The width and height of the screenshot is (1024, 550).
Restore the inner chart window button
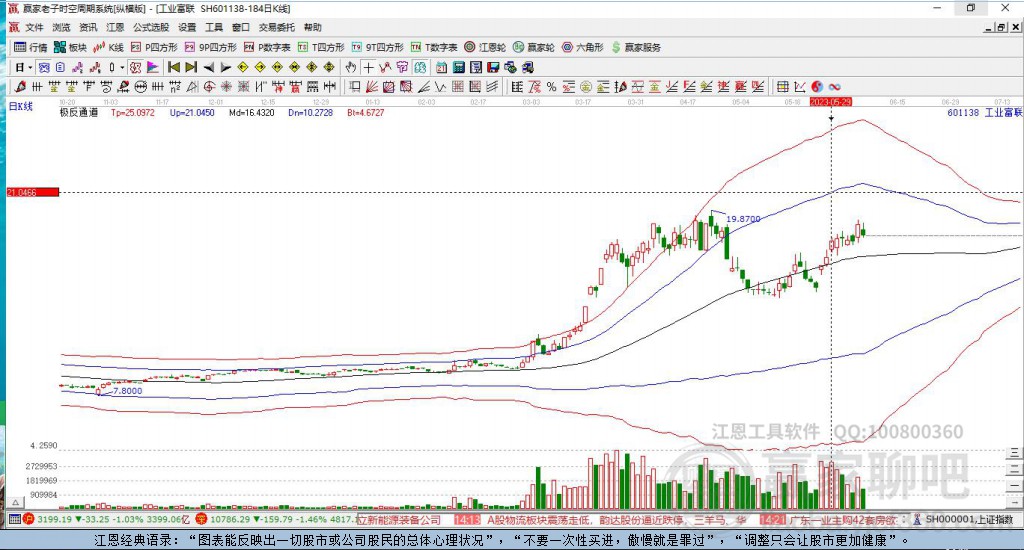1001,27
